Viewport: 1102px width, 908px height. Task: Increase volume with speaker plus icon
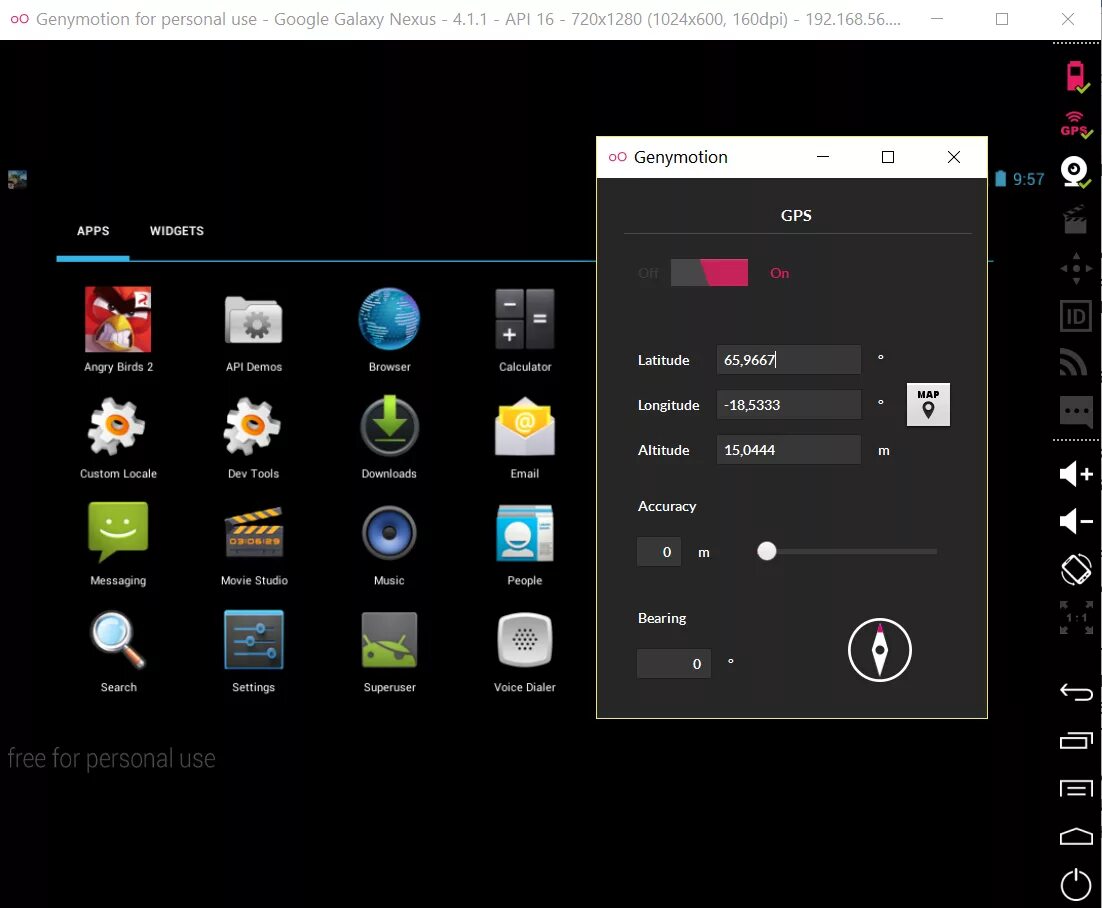tap(1076, 474)
